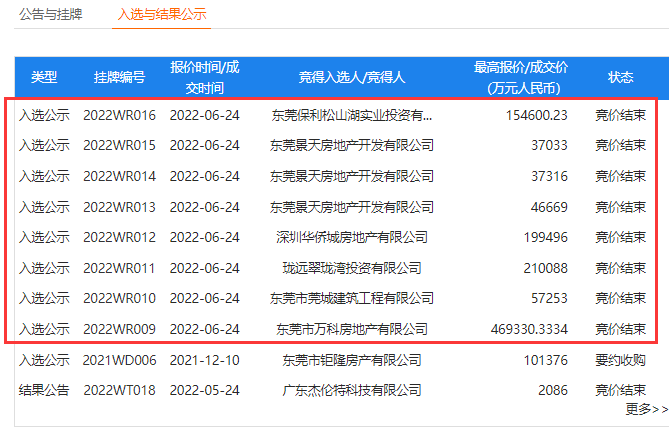Click the price 199496
Viewport: 669px width, 432px height.
pos(546,237)
